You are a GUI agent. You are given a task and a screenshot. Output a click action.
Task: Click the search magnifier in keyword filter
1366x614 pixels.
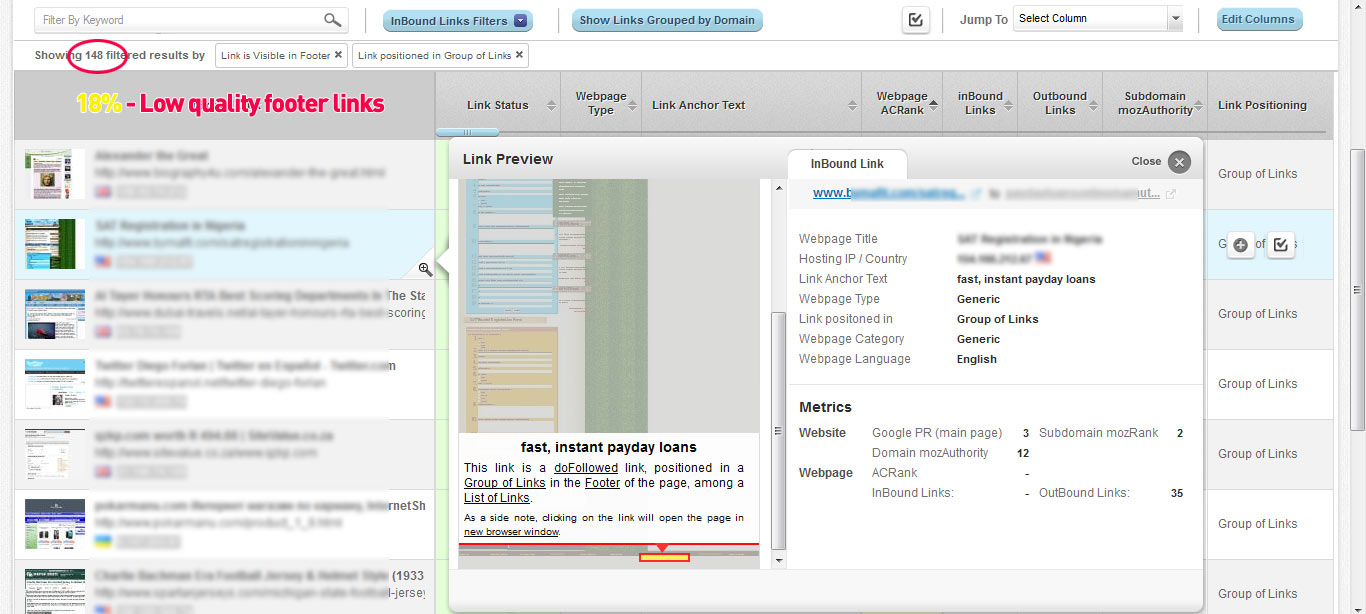(x=332, y=20)
